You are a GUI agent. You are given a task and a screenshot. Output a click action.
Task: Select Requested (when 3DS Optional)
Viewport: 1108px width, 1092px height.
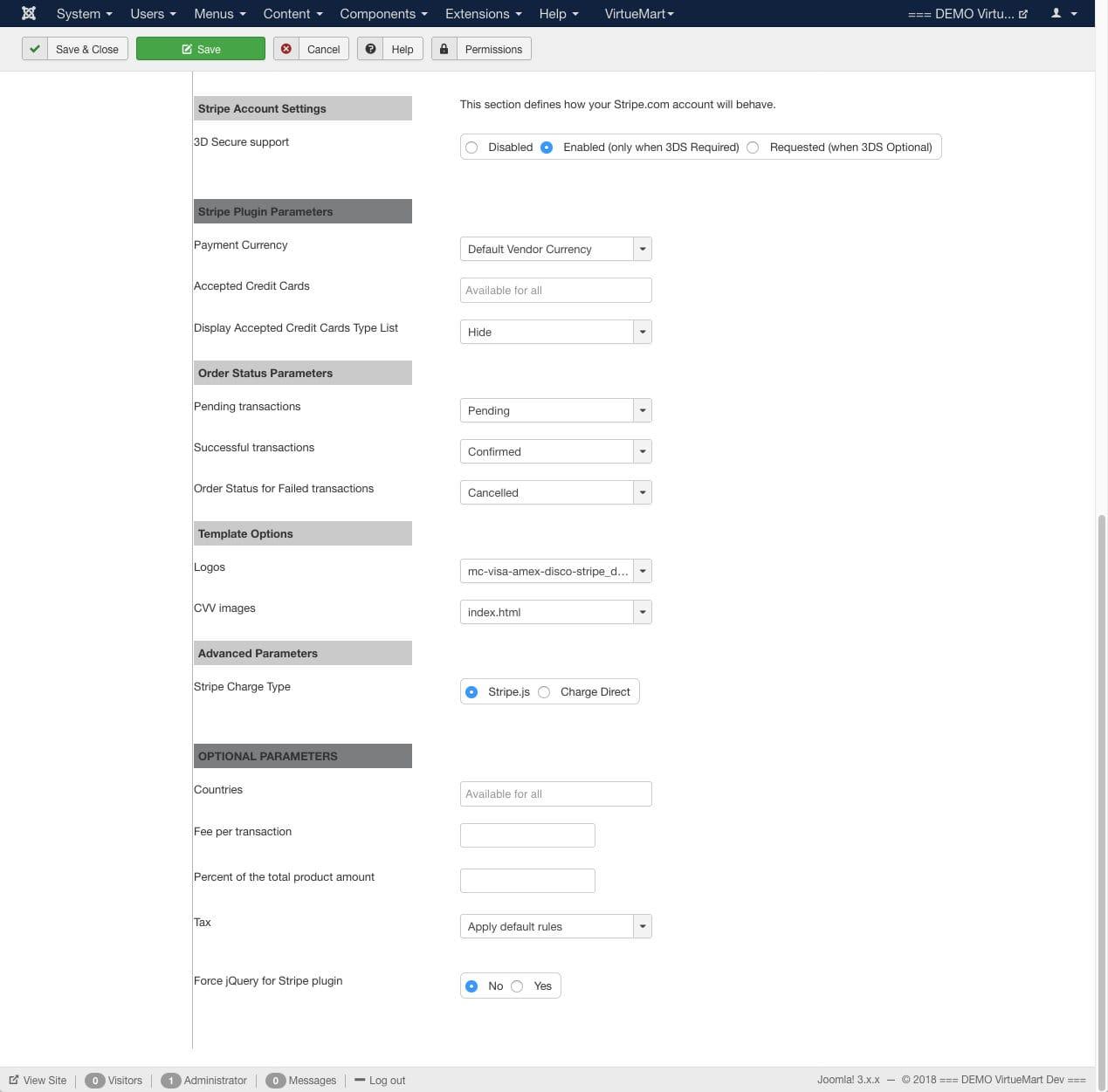click(753, 148)
